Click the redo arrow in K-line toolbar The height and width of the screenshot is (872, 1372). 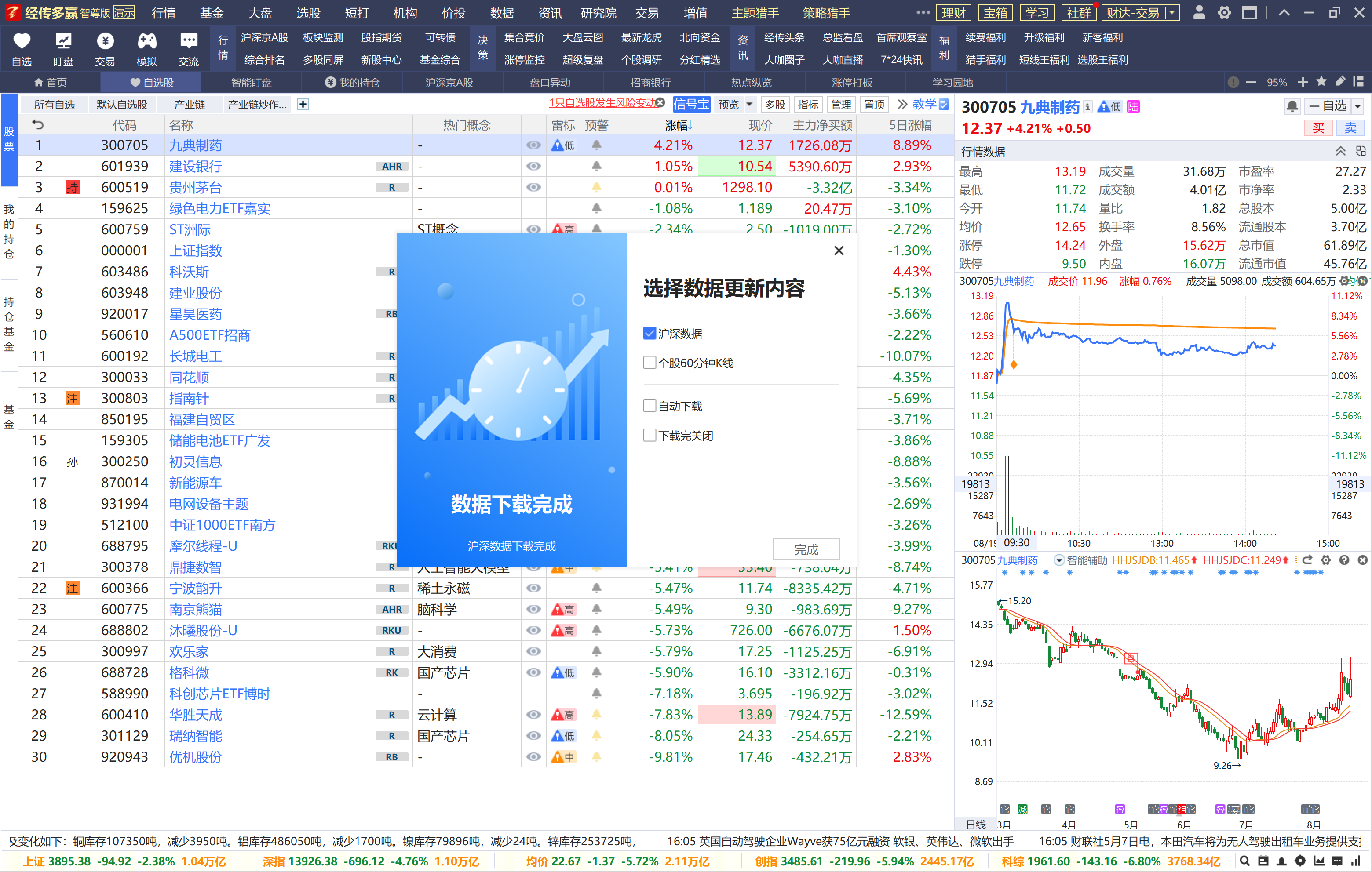1308,560
